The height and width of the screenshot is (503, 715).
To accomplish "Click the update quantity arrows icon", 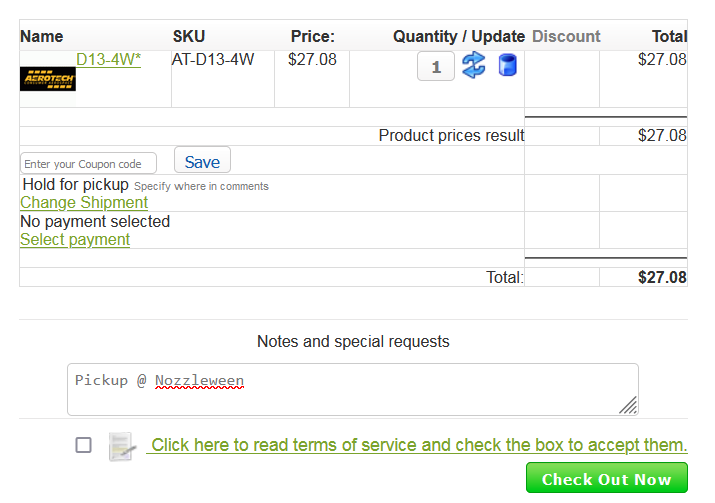I will (473, 65).
